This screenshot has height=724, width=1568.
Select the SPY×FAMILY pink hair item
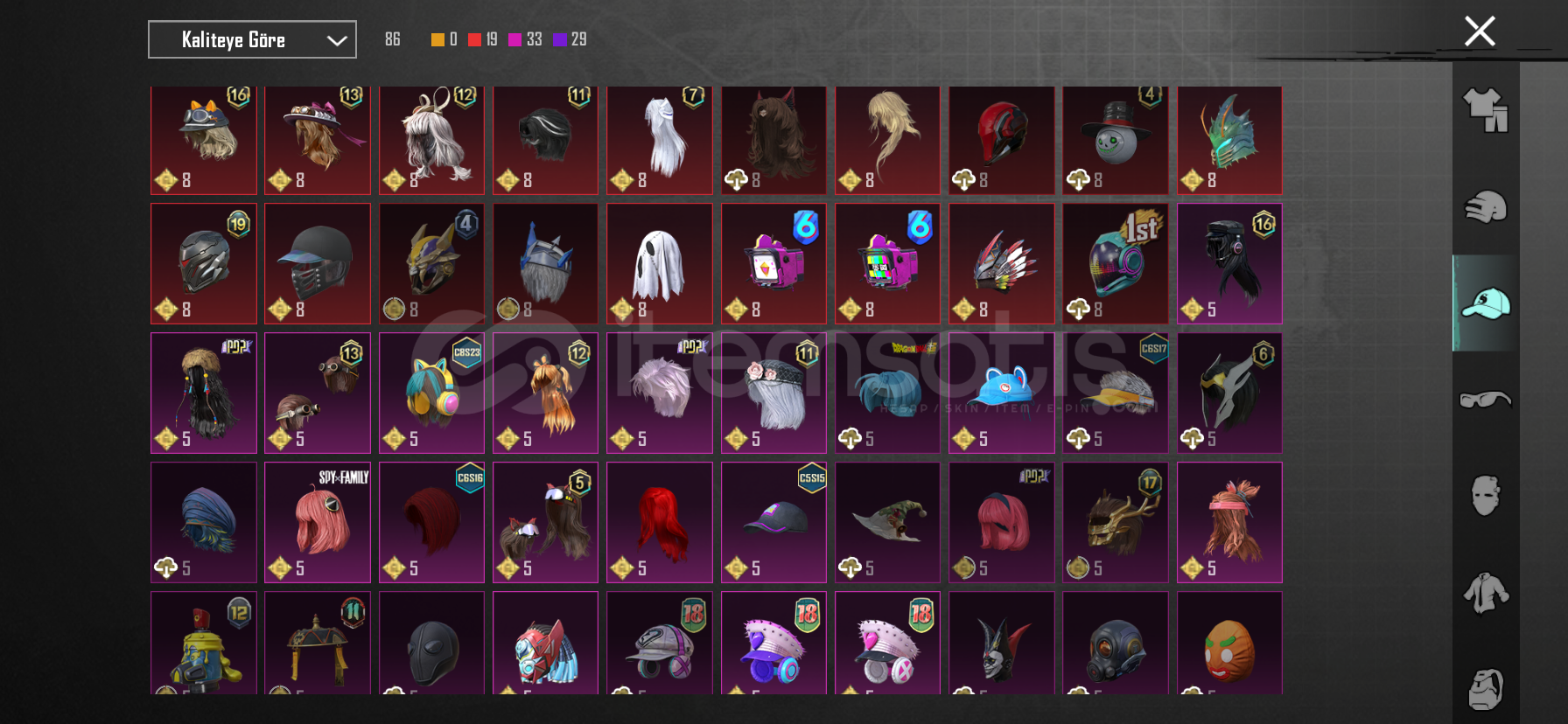[318, 523]
